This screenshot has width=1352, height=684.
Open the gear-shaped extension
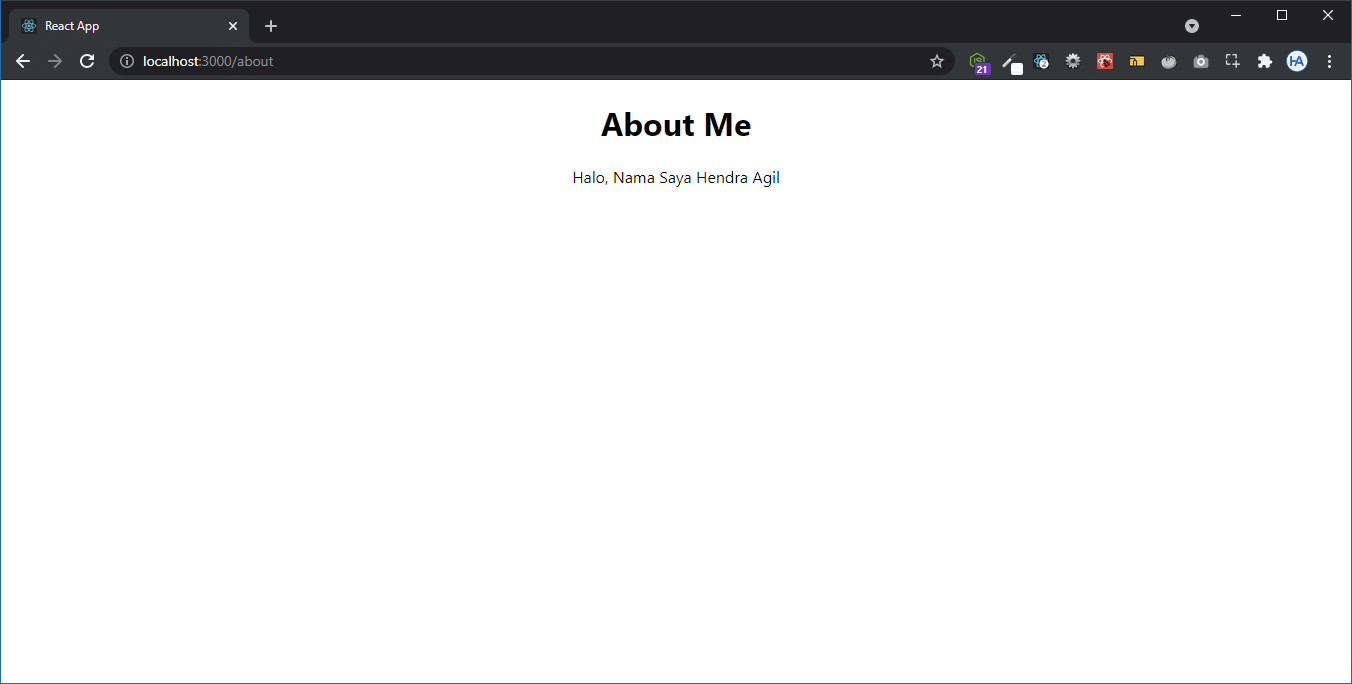[x=1072, y=61]
